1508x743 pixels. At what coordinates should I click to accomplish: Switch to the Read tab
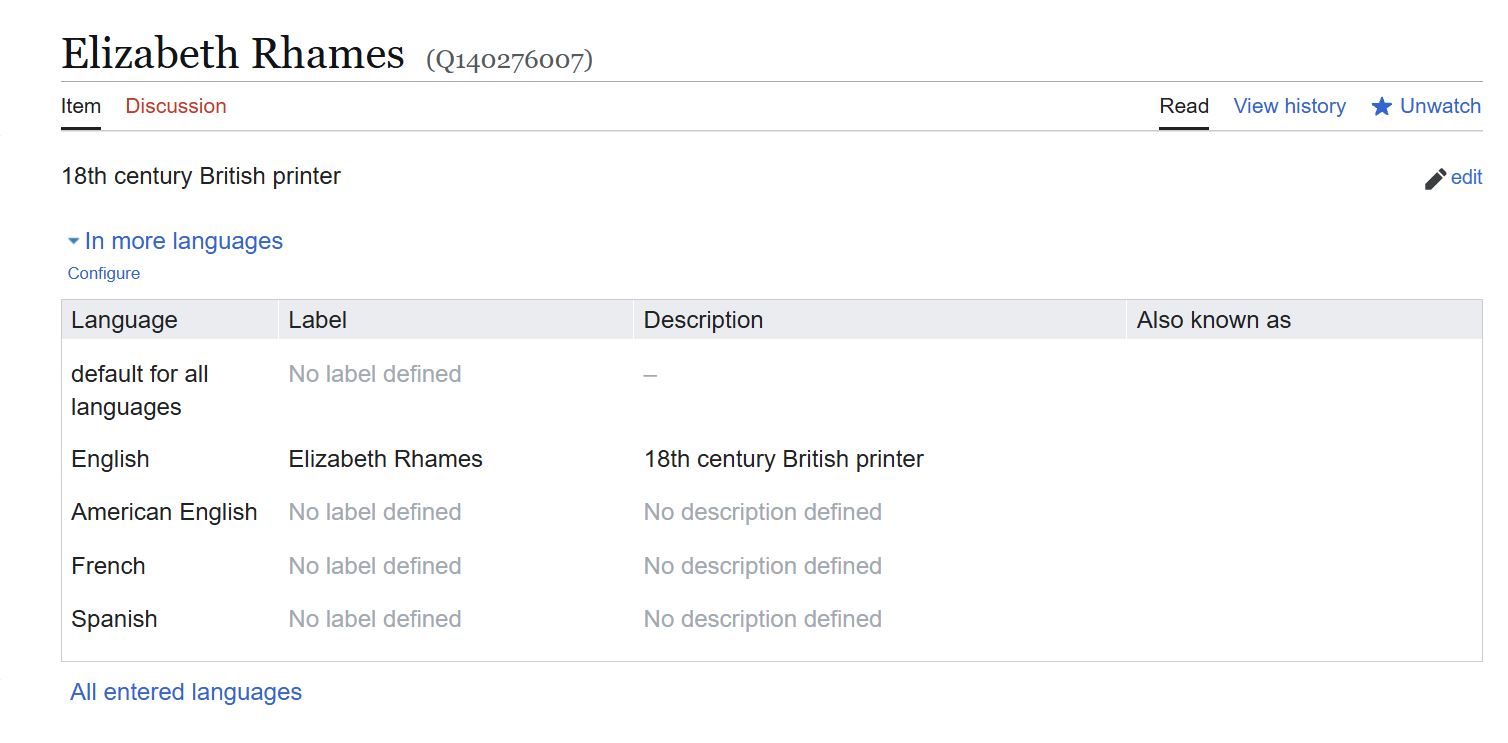point(1184,106)
